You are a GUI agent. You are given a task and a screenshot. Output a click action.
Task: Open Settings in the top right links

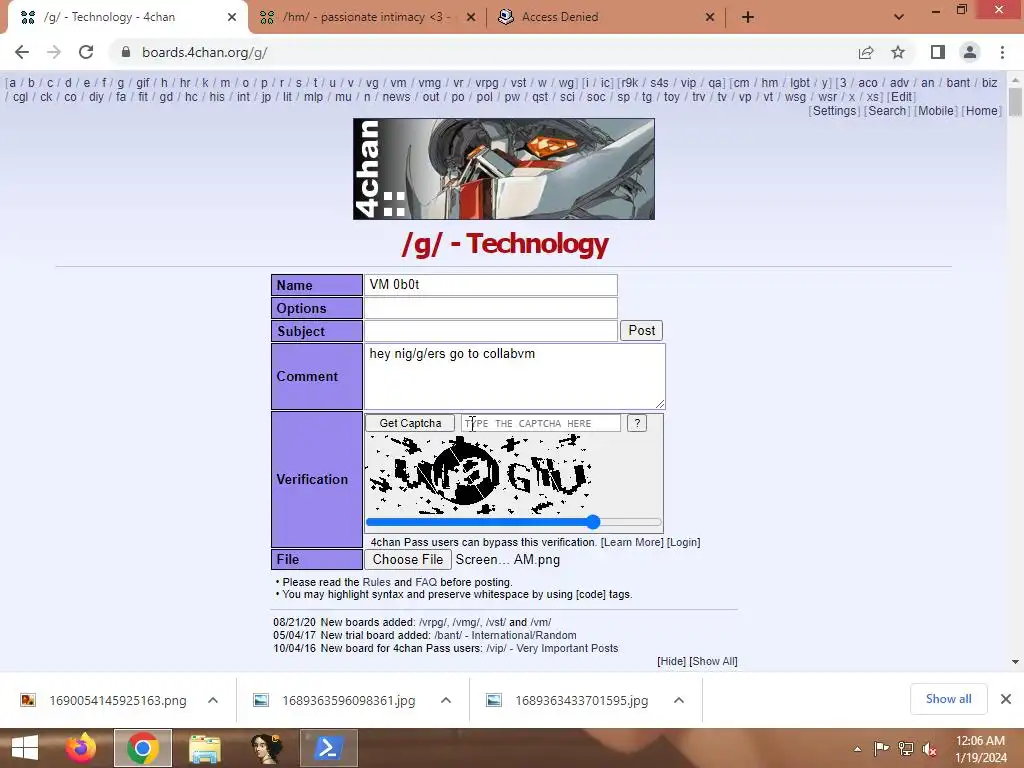tap(834, 110)
